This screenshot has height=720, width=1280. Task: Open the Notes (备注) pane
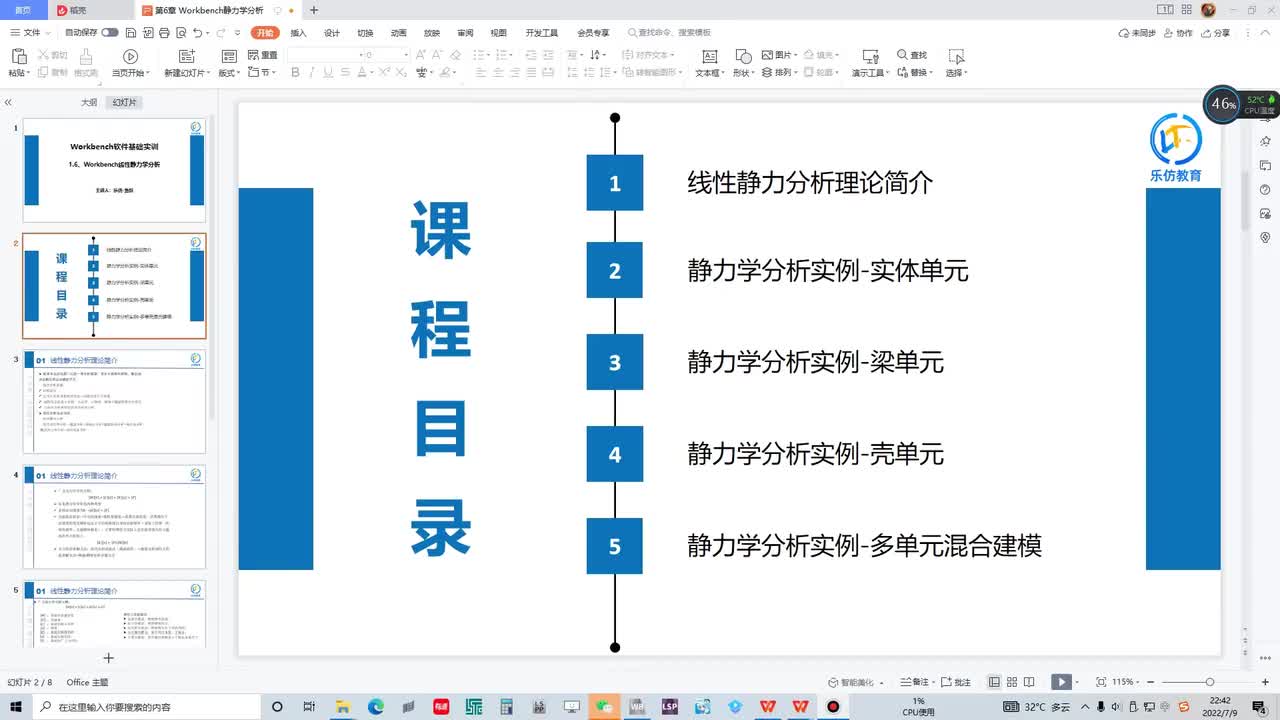coord(915,682)
